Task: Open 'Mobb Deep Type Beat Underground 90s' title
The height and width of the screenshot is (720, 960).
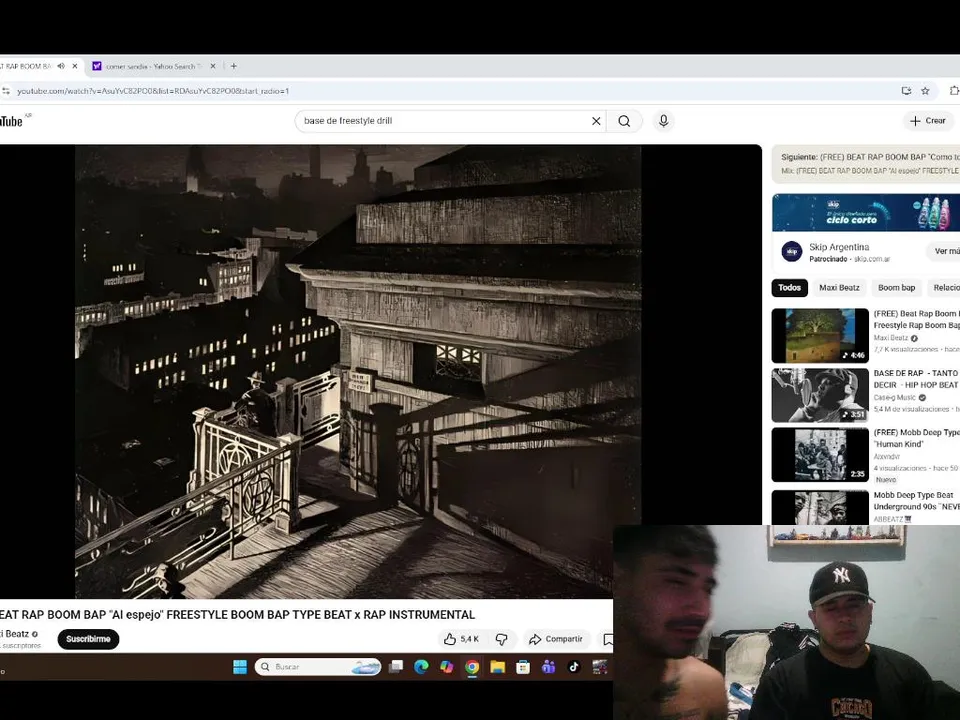Action: [917, 501]
